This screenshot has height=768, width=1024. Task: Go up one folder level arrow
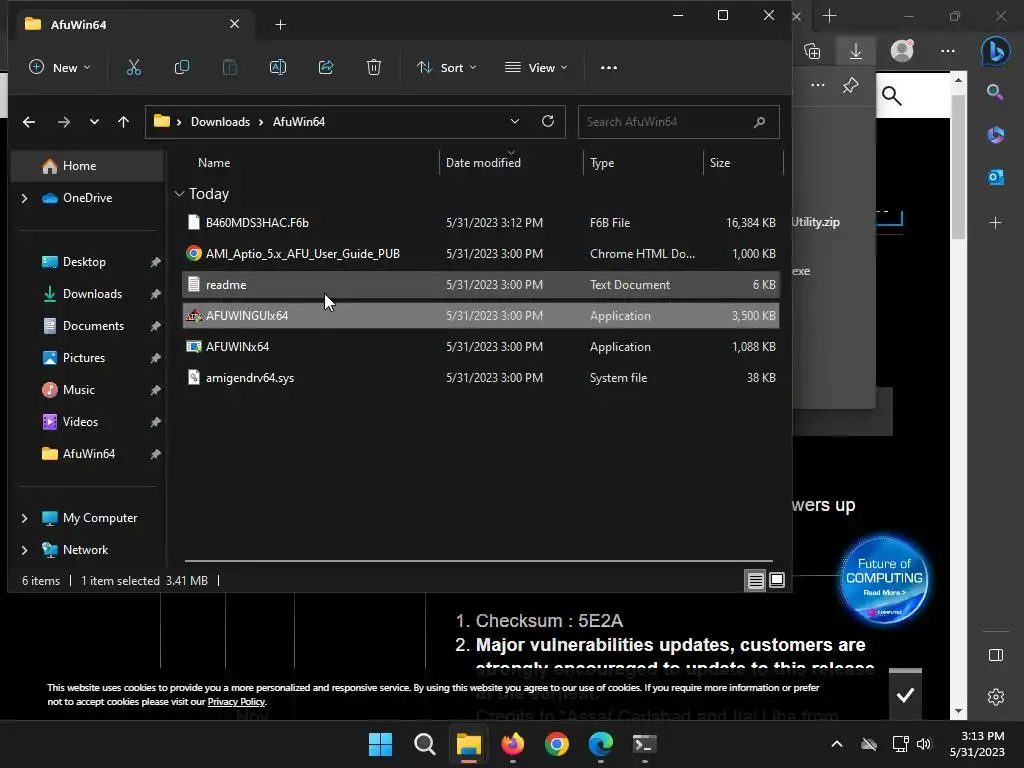pos(123,122)
